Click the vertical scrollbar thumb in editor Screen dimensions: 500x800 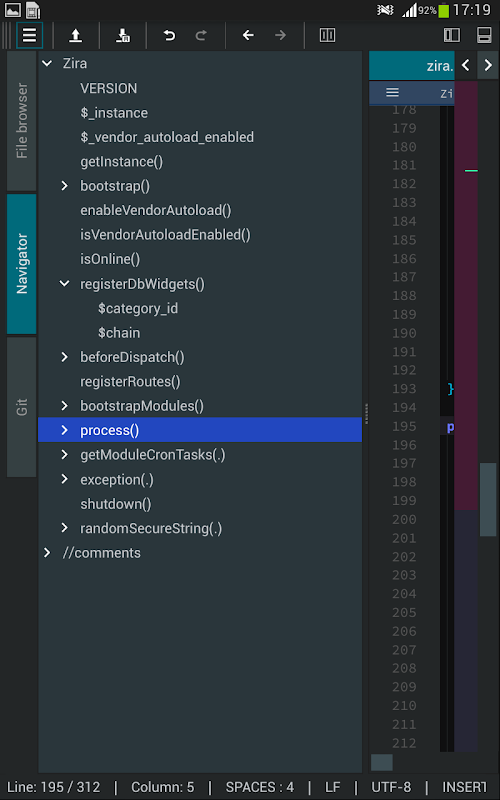(x=488, y=499)
